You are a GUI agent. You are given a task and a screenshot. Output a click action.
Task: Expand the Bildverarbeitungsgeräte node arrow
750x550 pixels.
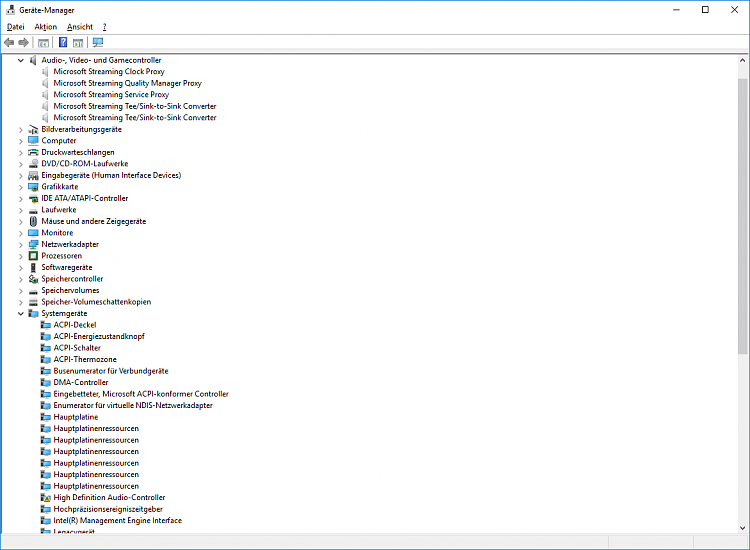[21, 130]
